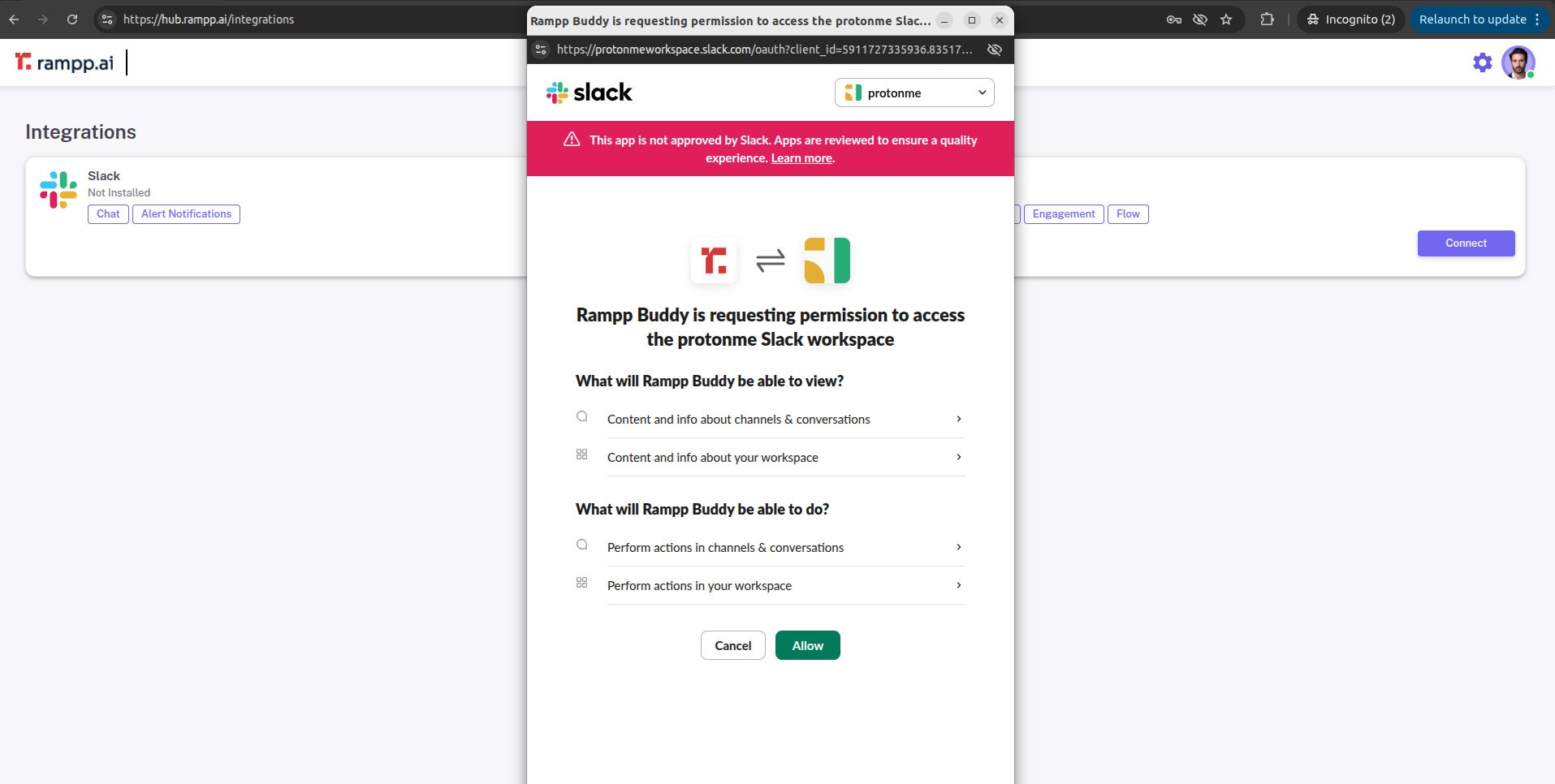
Task: Expand Perform actions in your workspace
Action: (x=784, y=586)
